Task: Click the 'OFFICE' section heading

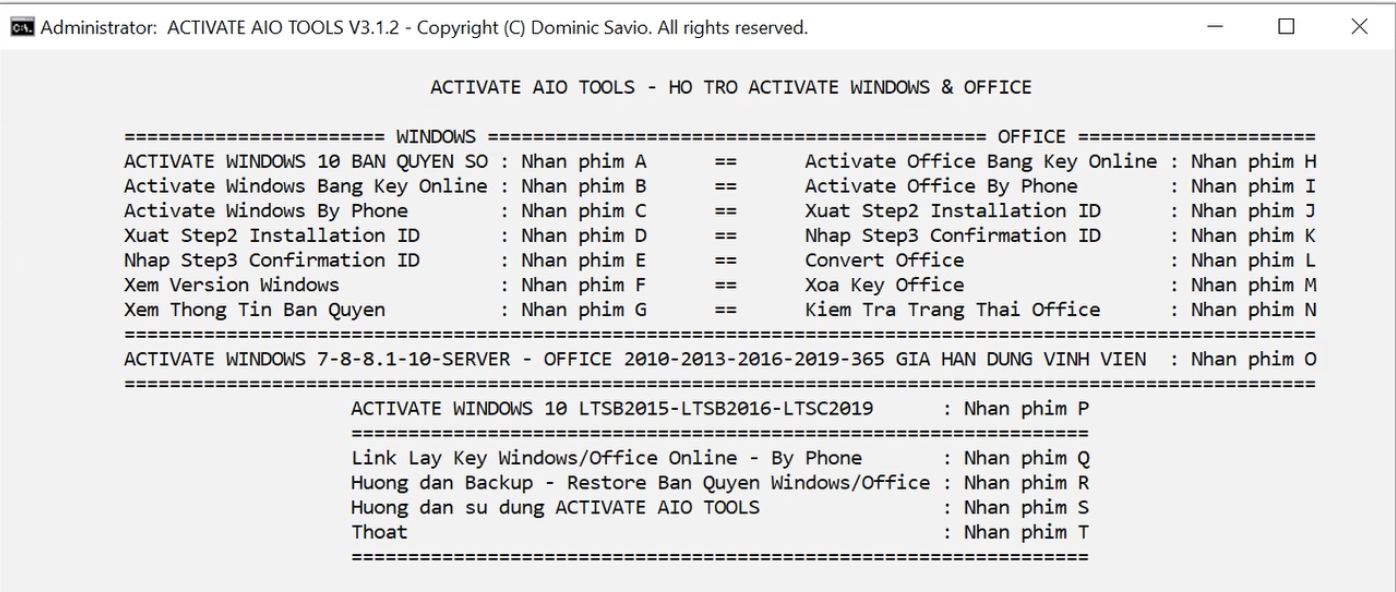Action: point(1031,137)
